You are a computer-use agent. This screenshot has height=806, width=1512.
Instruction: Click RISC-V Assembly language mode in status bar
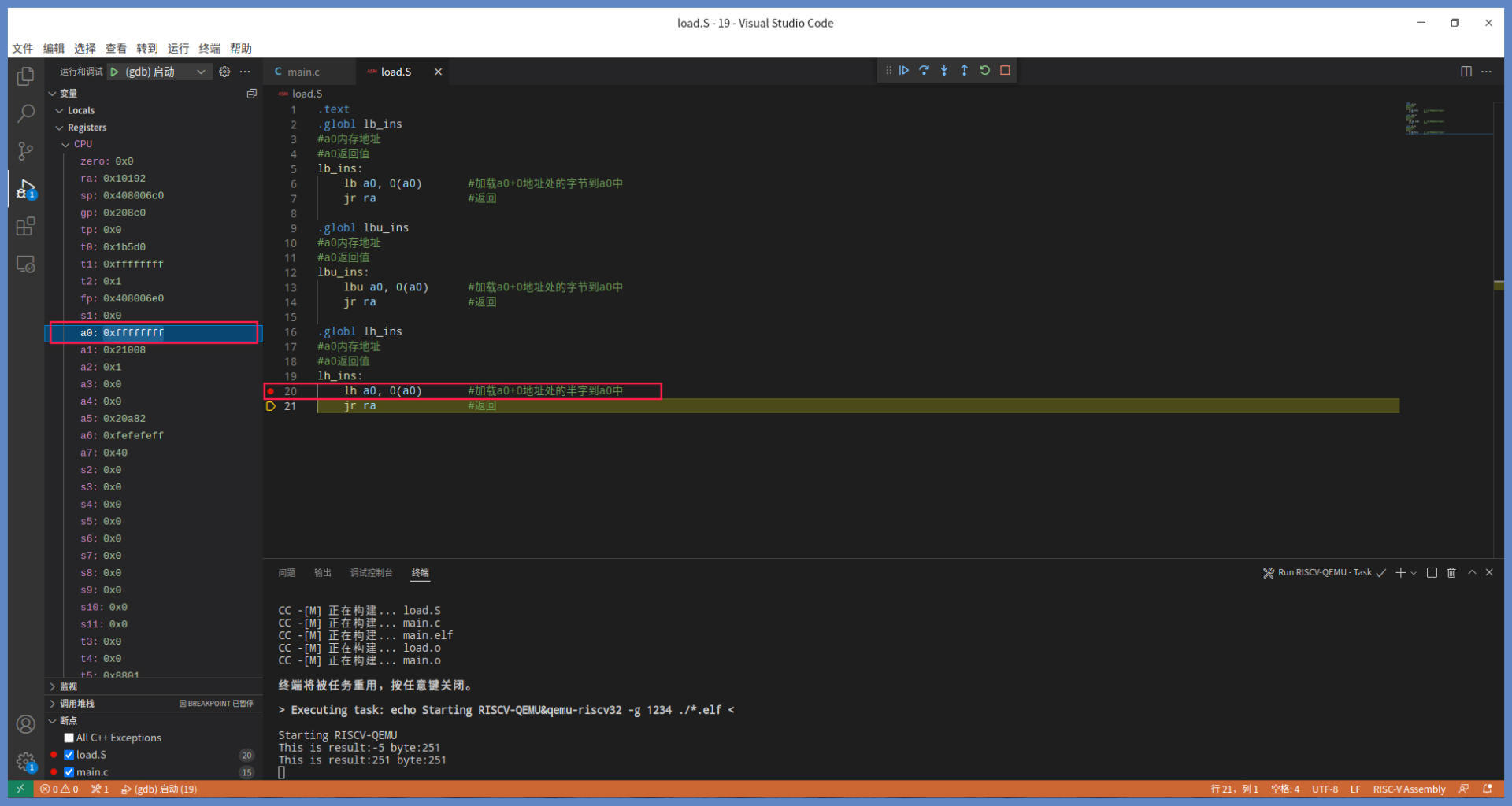click(x=1409, y=789)
